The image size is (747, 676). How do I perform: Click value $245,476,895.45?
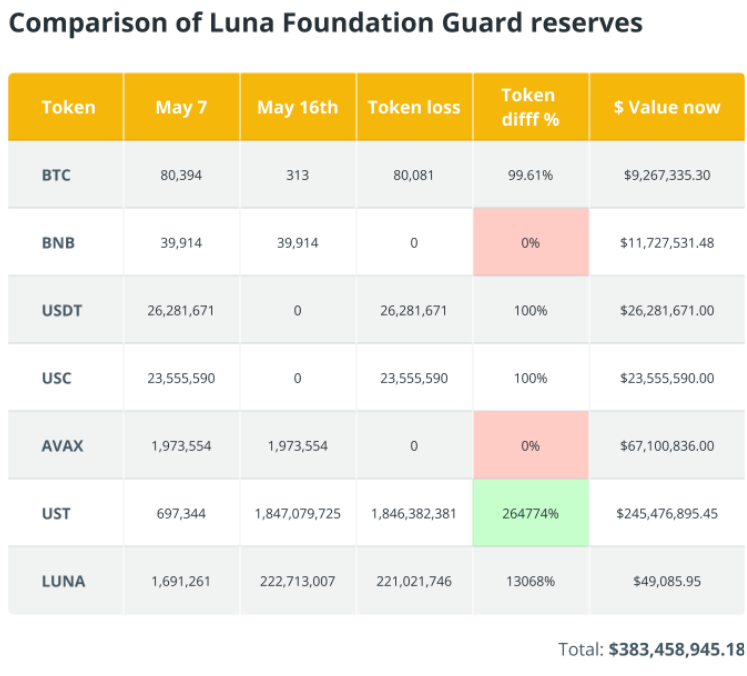pyautogui.click(x=667, y=514)
